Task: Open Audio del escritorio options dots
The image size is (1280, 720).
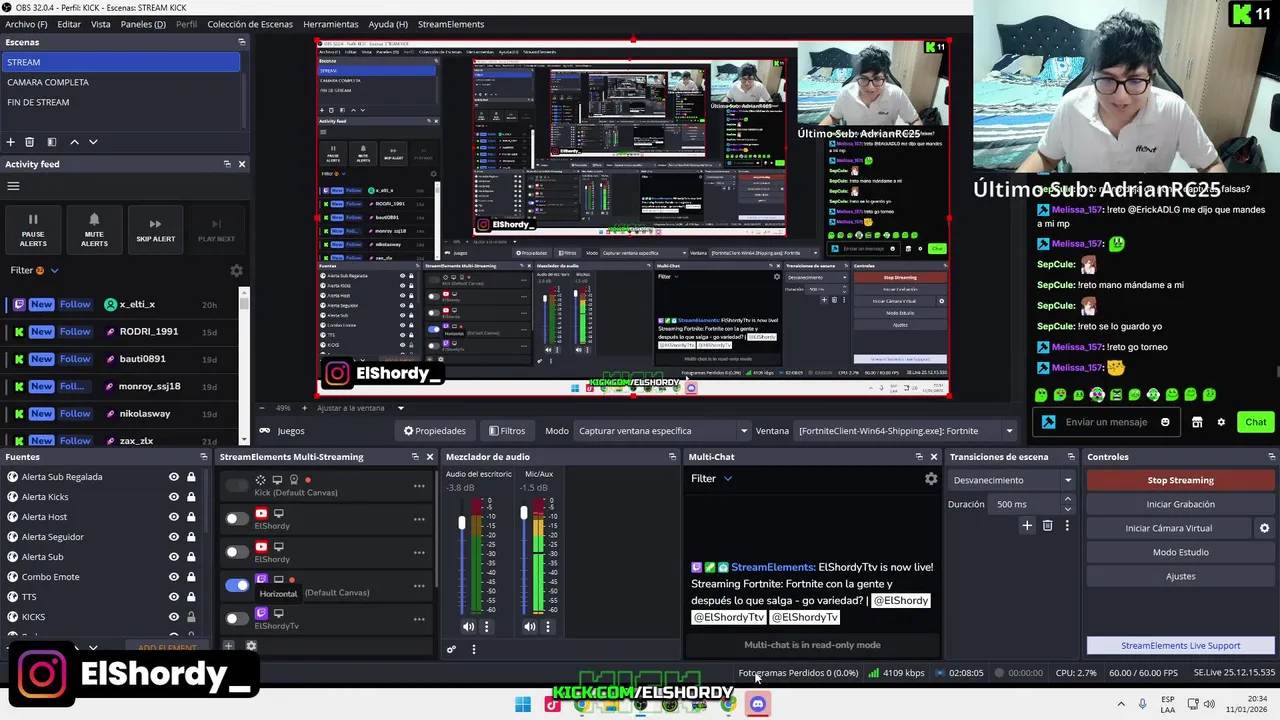Action: (x=486, y=627)
